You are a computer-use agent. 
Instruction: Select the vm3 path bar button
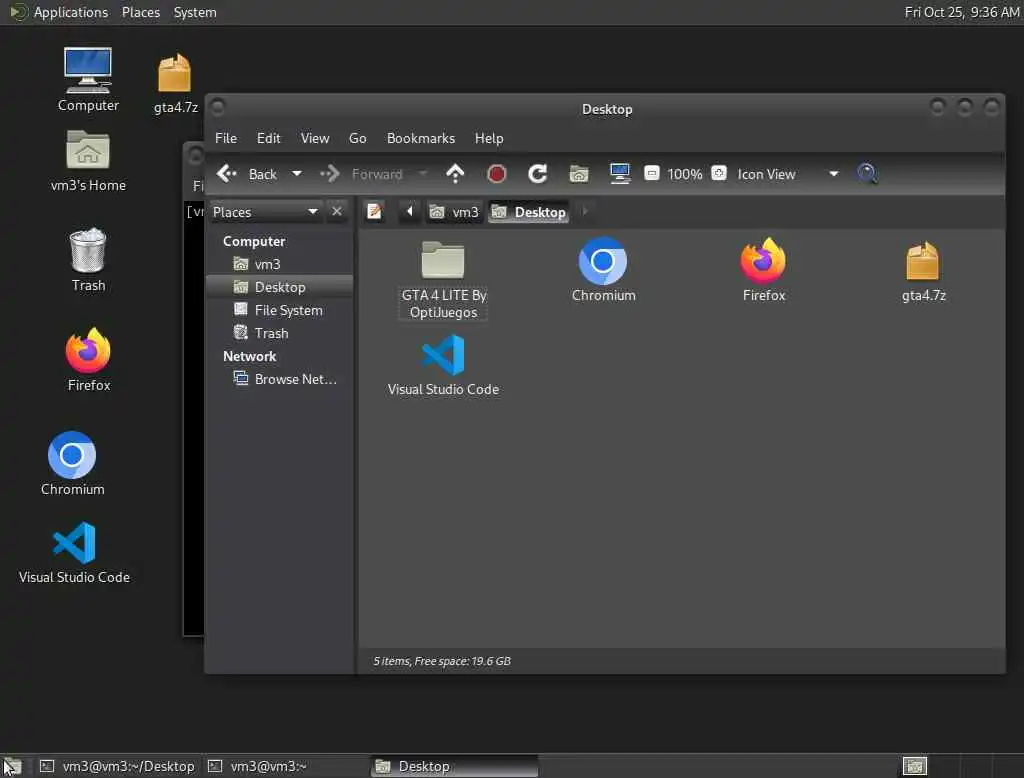click(x=455, y=212)
